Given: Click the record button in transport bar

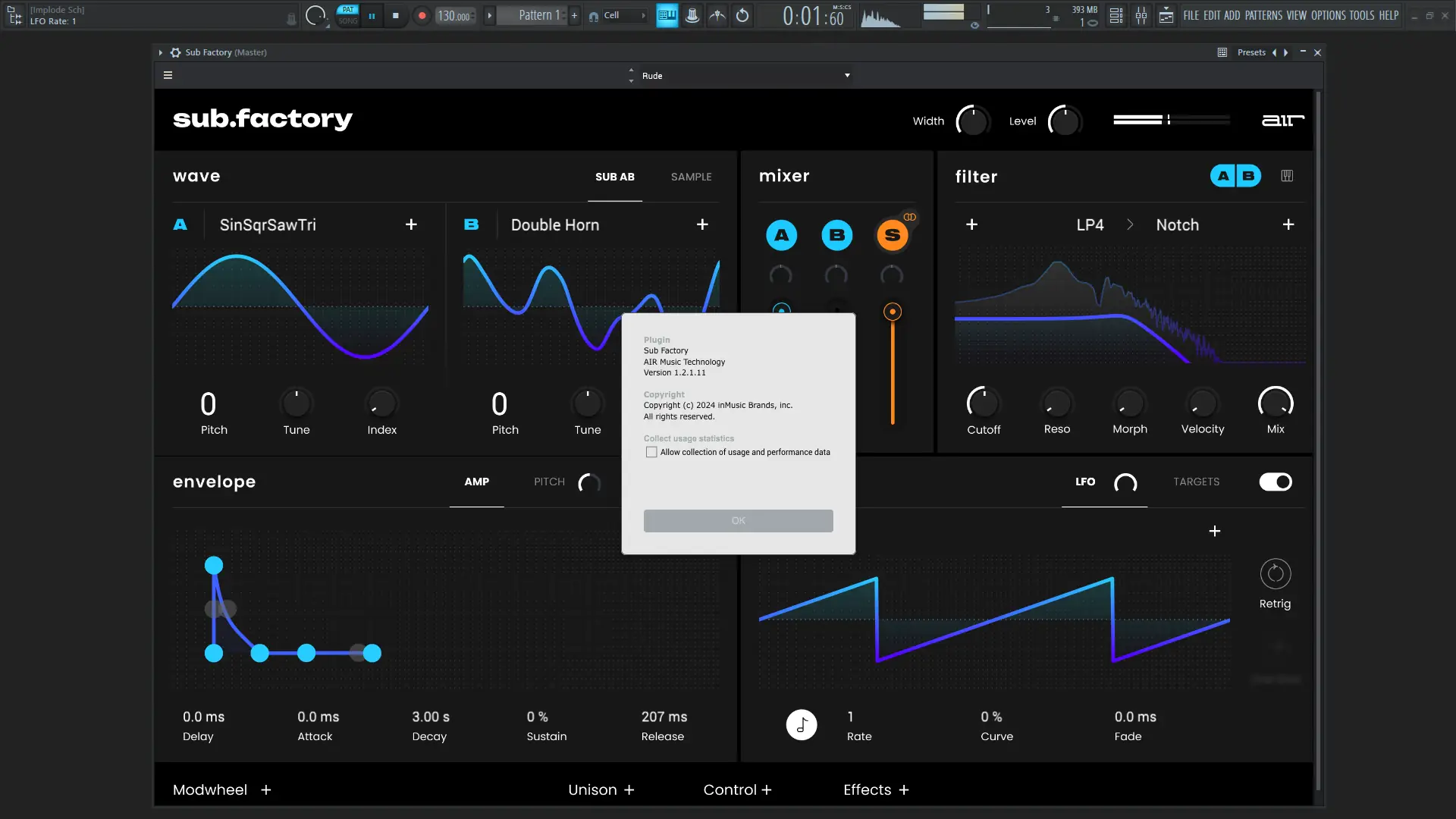Looking at the screenshot, I should (422, 15).
